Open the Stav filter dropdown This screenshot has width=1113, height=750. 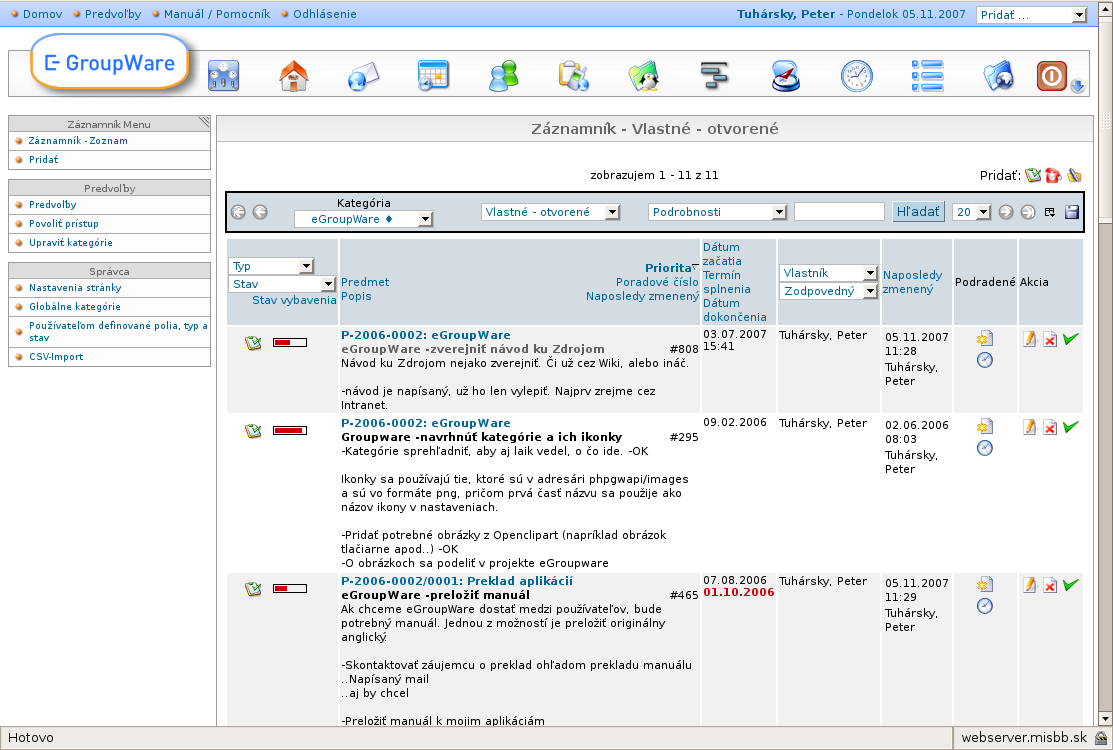[282, 284]
